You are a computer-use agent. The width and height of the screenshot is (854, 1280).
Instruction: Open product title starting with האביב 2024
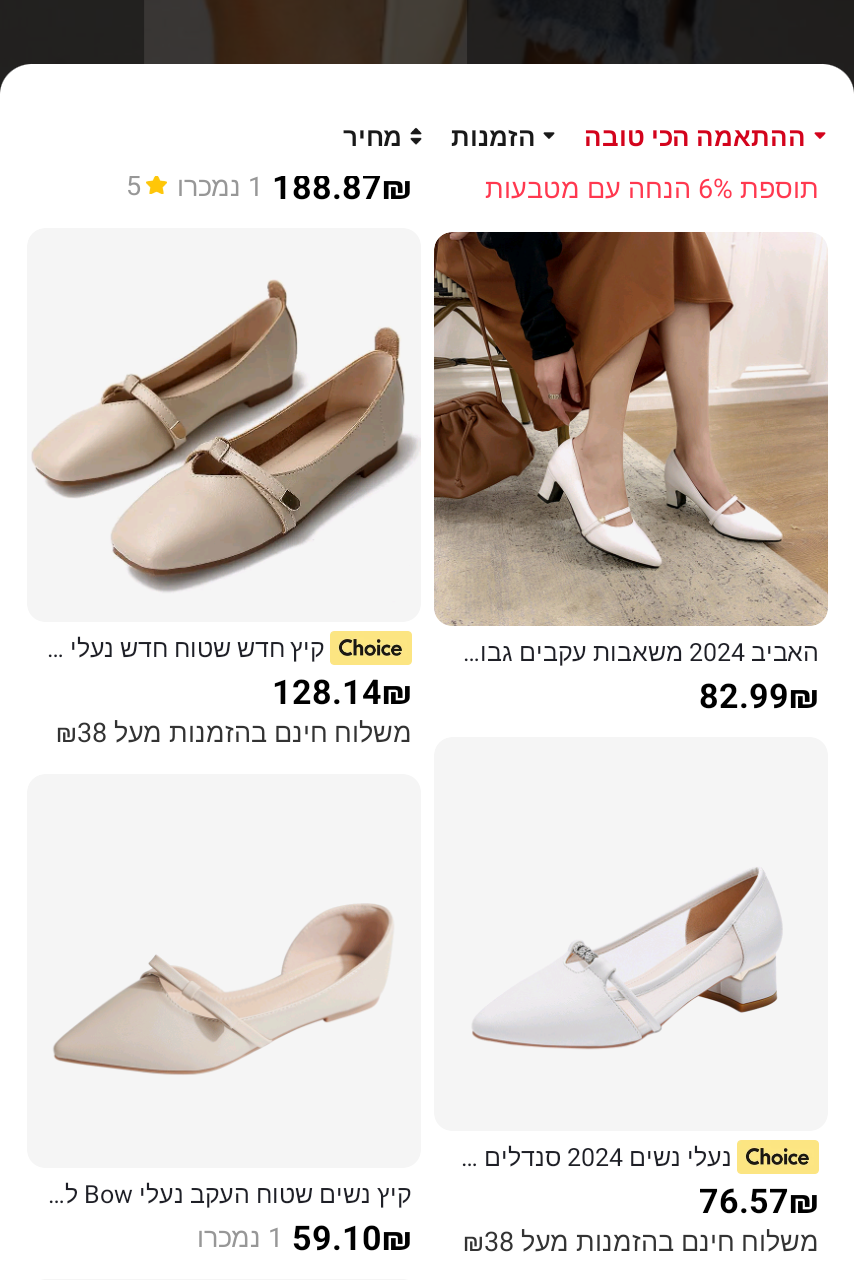pyautogui.click(x=642, y=653)
